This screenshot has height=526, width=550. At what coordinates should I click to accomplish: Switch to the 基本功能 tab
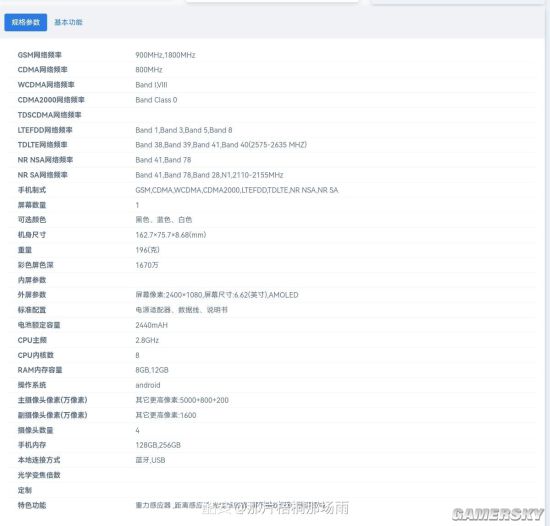click(x=68, y=22)
